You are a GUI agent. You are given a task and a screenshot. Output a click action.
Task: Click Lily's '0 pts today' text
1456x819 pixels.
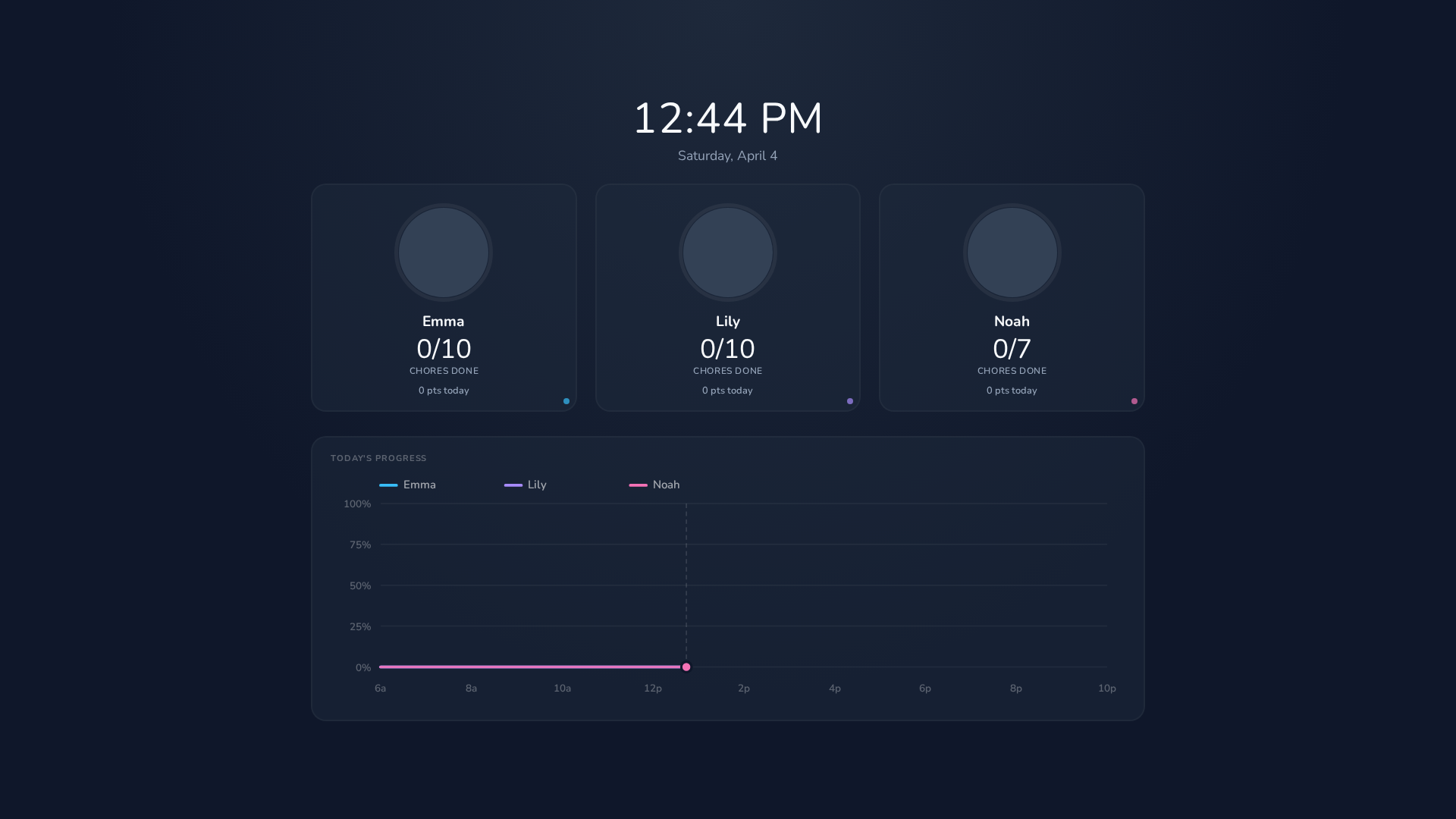click(728, 391)
